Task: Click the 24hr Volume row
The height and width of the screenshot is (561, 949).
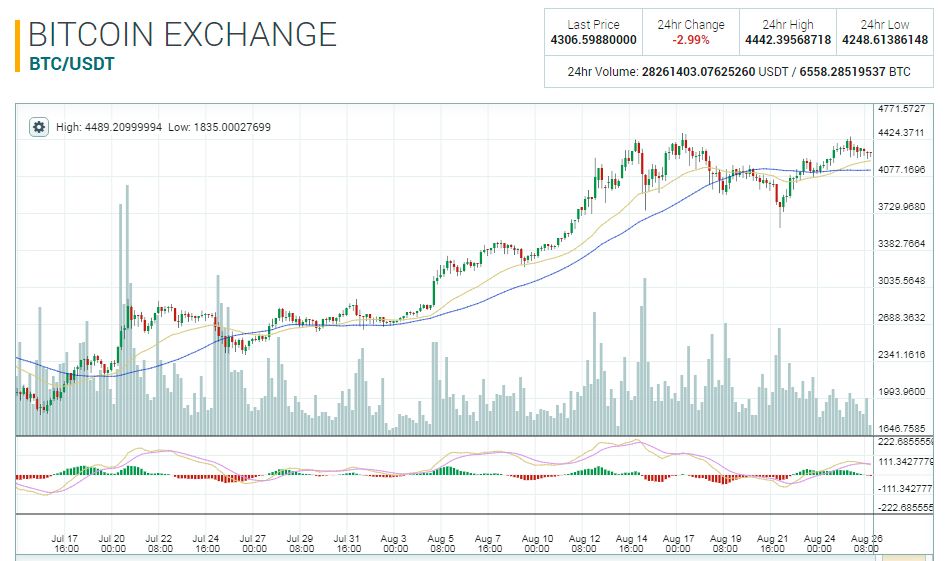Action: click(739, 72)
